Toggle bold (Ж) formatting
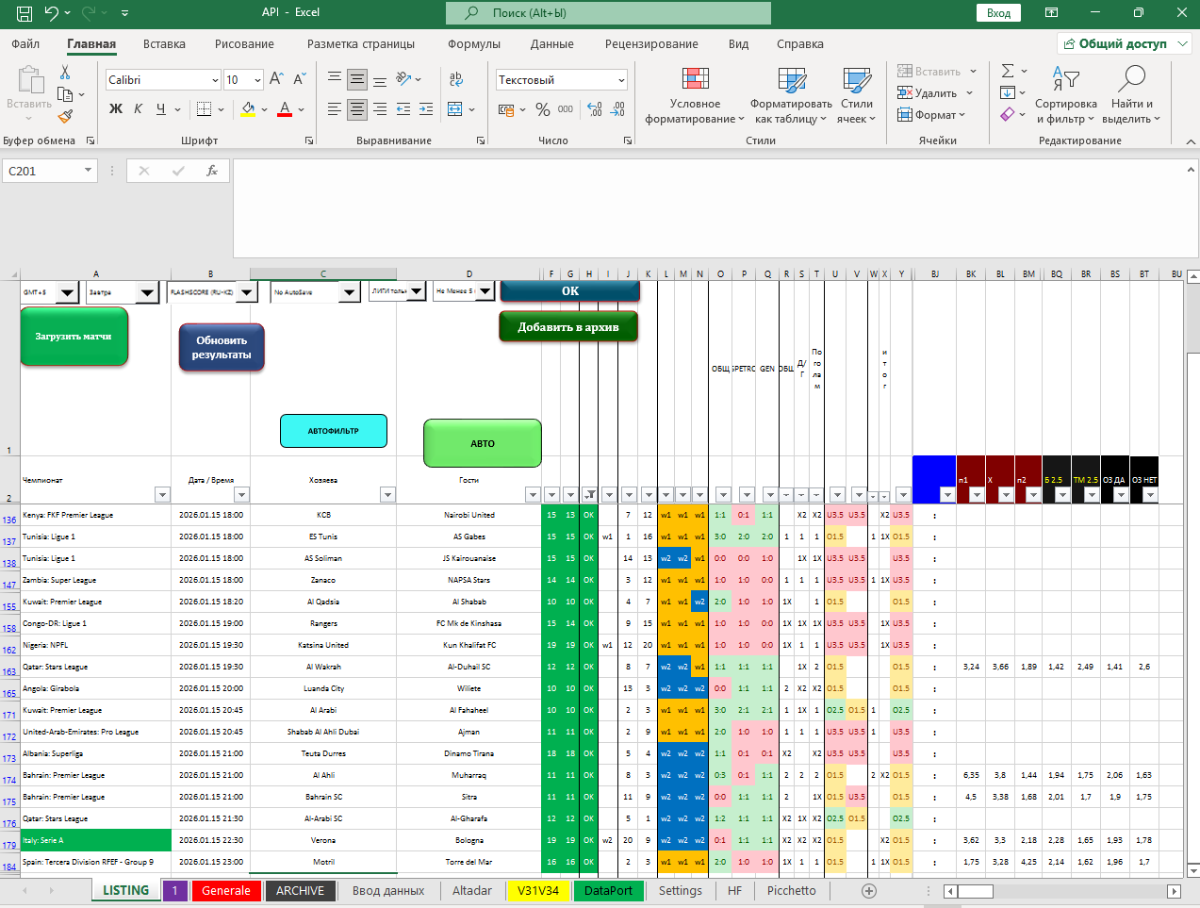The height and width of the screenshot is (908, 1200). point(116,109)
